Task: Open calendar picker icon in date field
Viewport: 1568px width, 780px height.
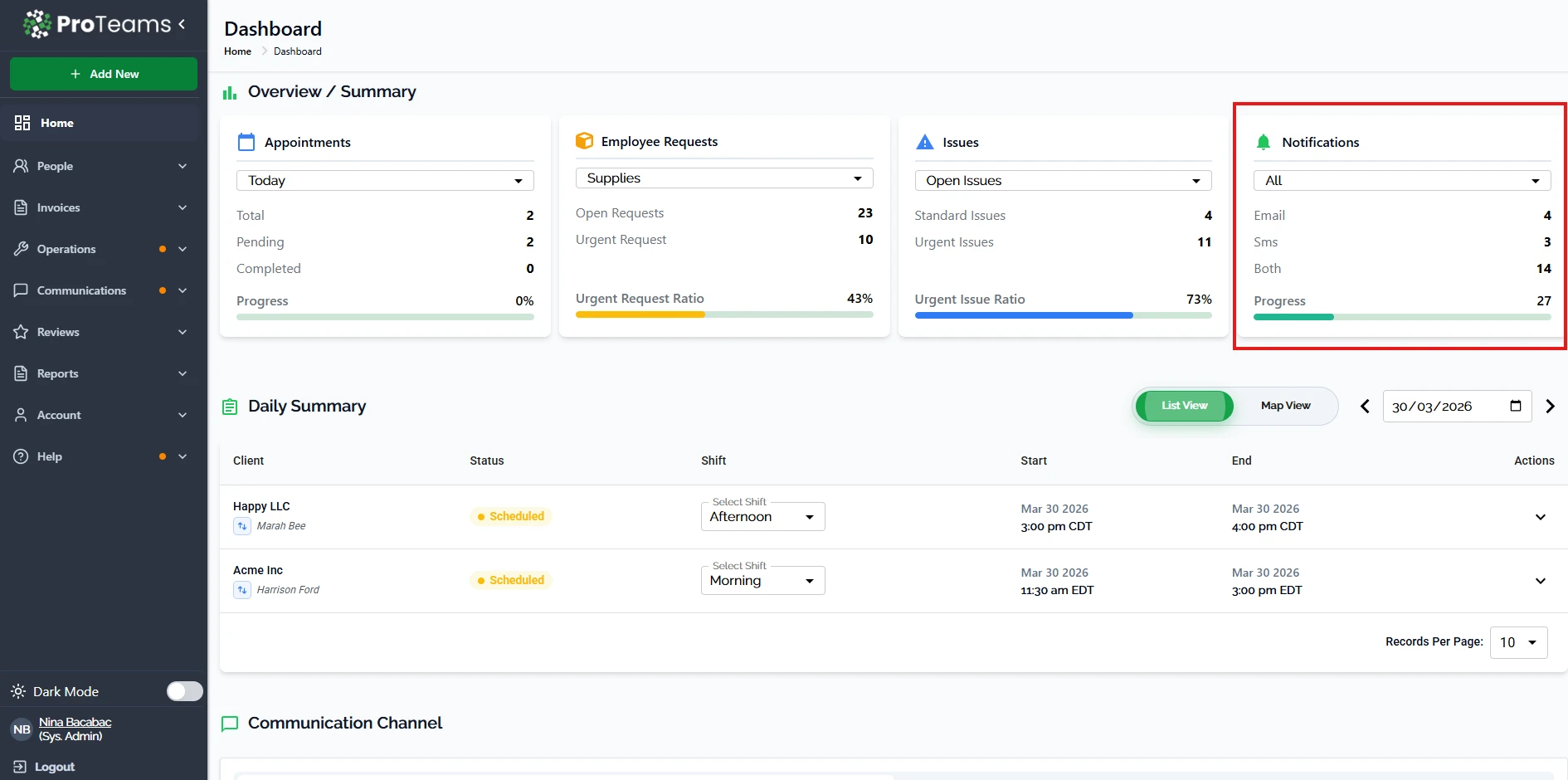Action: pyautogui.click(x=1515, y=406)
